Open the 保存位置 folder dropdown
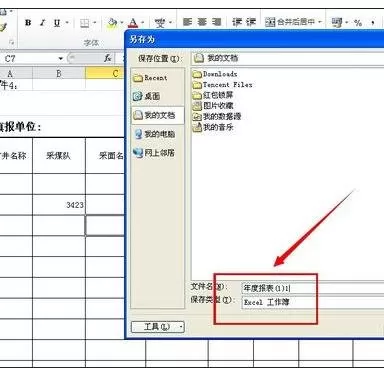Viewport: 384px width, 368px height. point(288,58)
